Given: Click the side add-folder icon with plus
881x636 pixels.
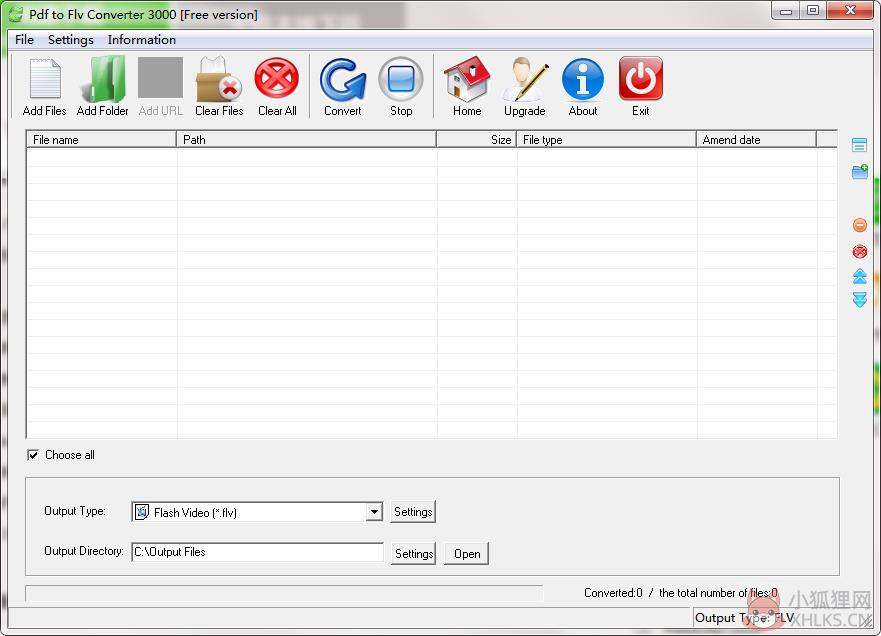Looking at the screenshot, I should click(x=860, y=172).
